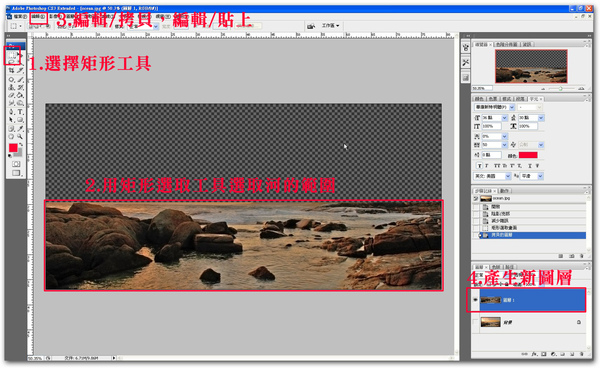This screenshot has width=600, height=368.
Task: Toggle Faux Bold in Character panel
Action: click(x=479, y=166)
